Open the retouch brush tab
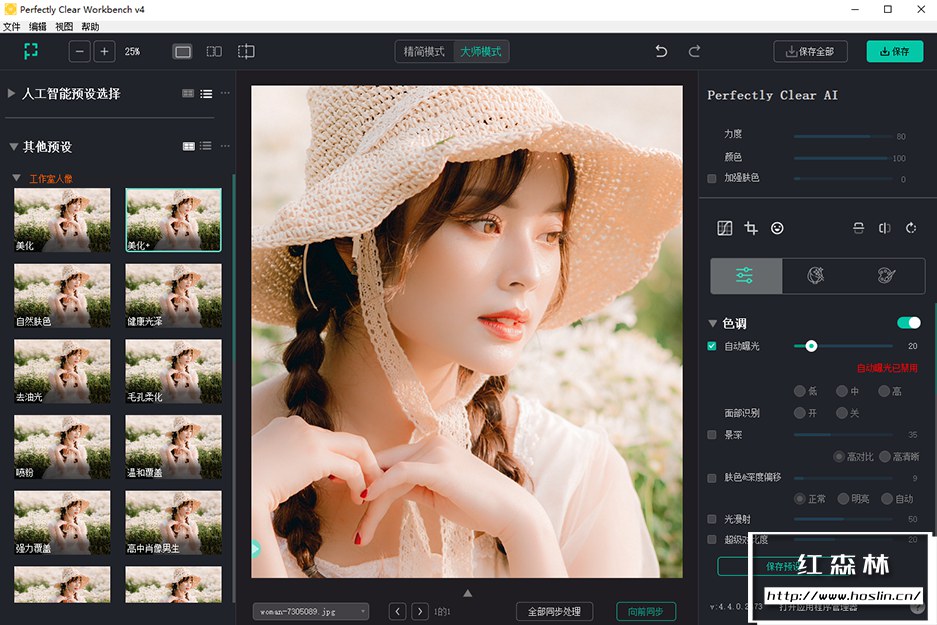This screenshot has width=937, height=625. pyautogui.click(x=816, y=275)
